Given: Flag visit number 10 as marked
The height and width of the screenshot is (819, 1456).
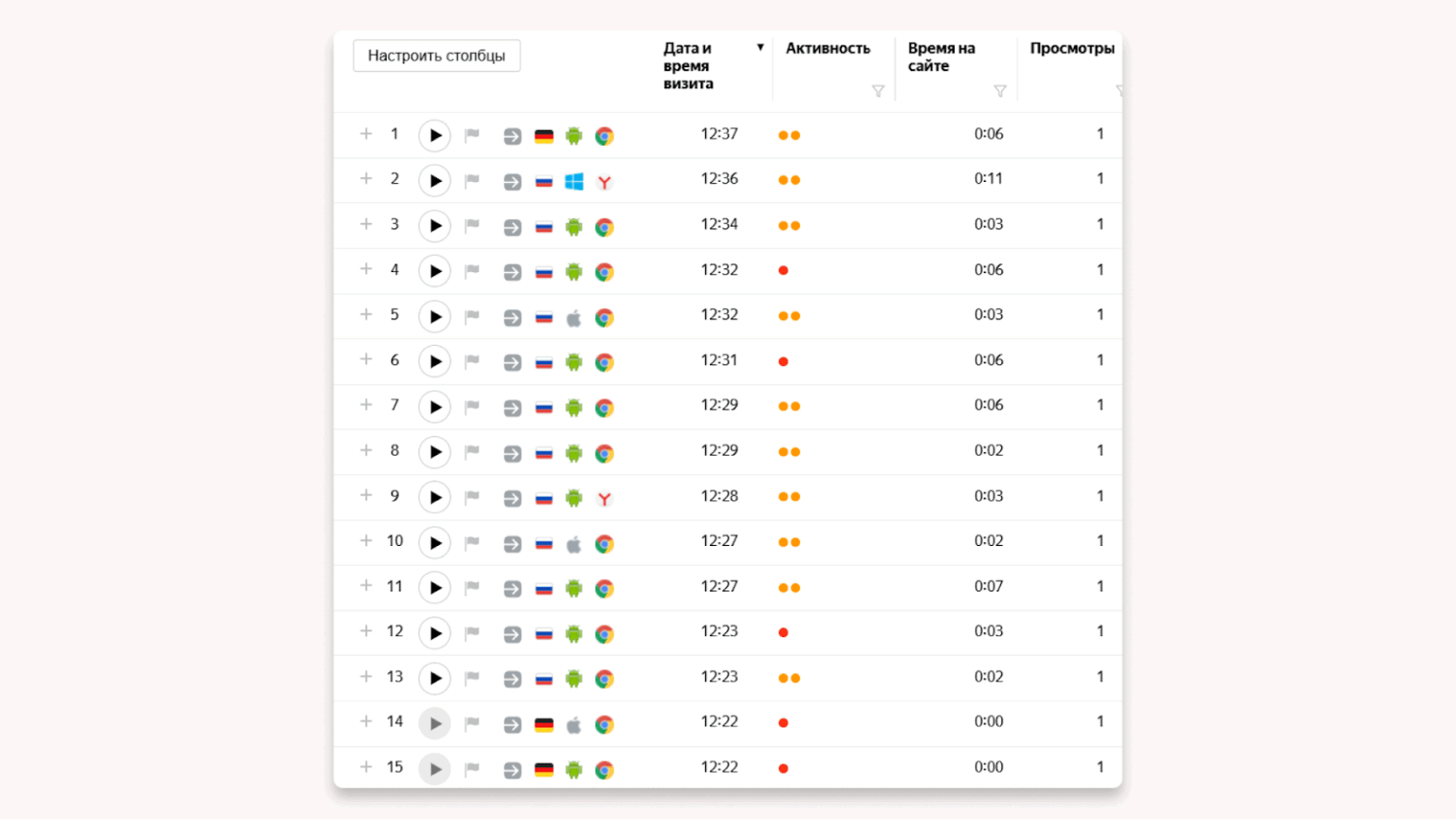Looking at the screenshot, I should tap(472, 543).
